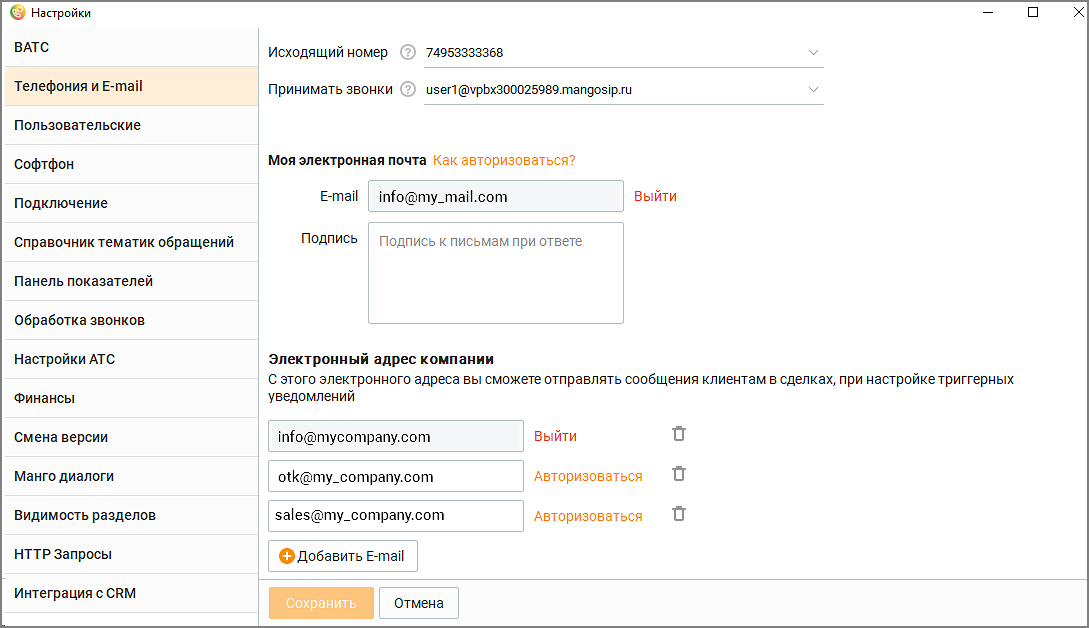Click into the Подпись signature text area

tap(496, 273)
